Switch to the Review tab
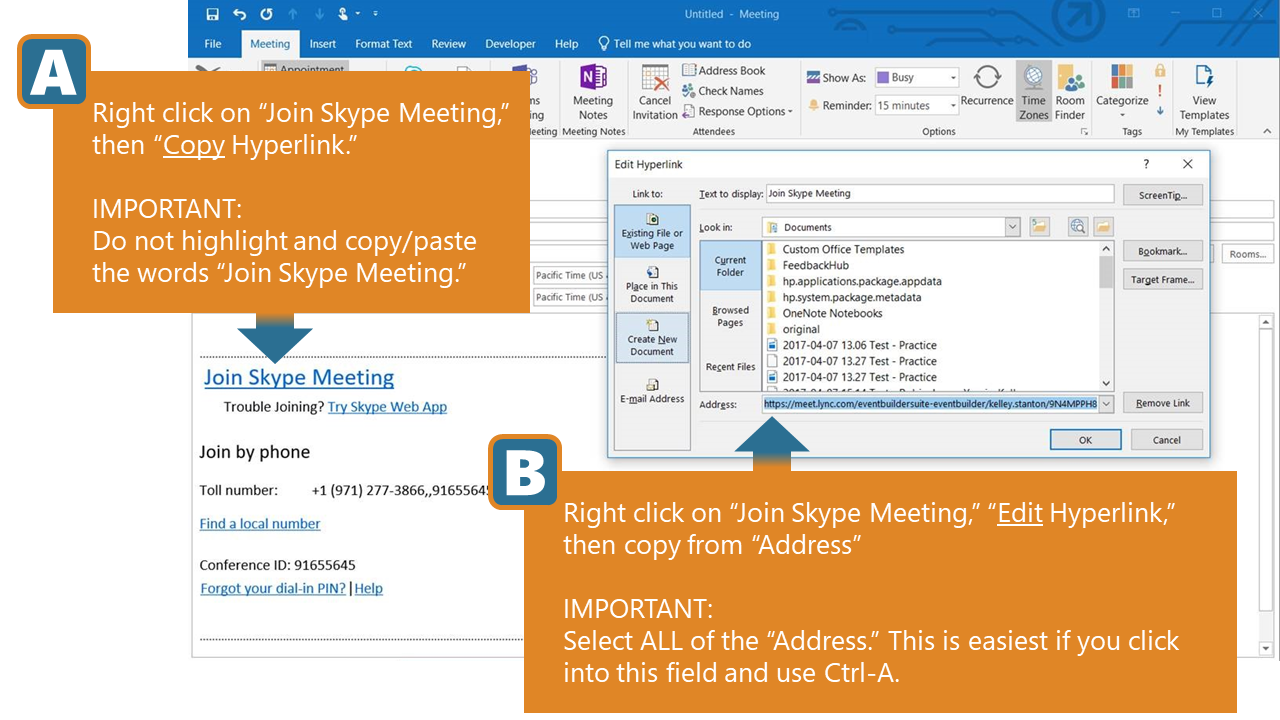Viewport: 1280px width, 720px height. click(x=449, y=44)
